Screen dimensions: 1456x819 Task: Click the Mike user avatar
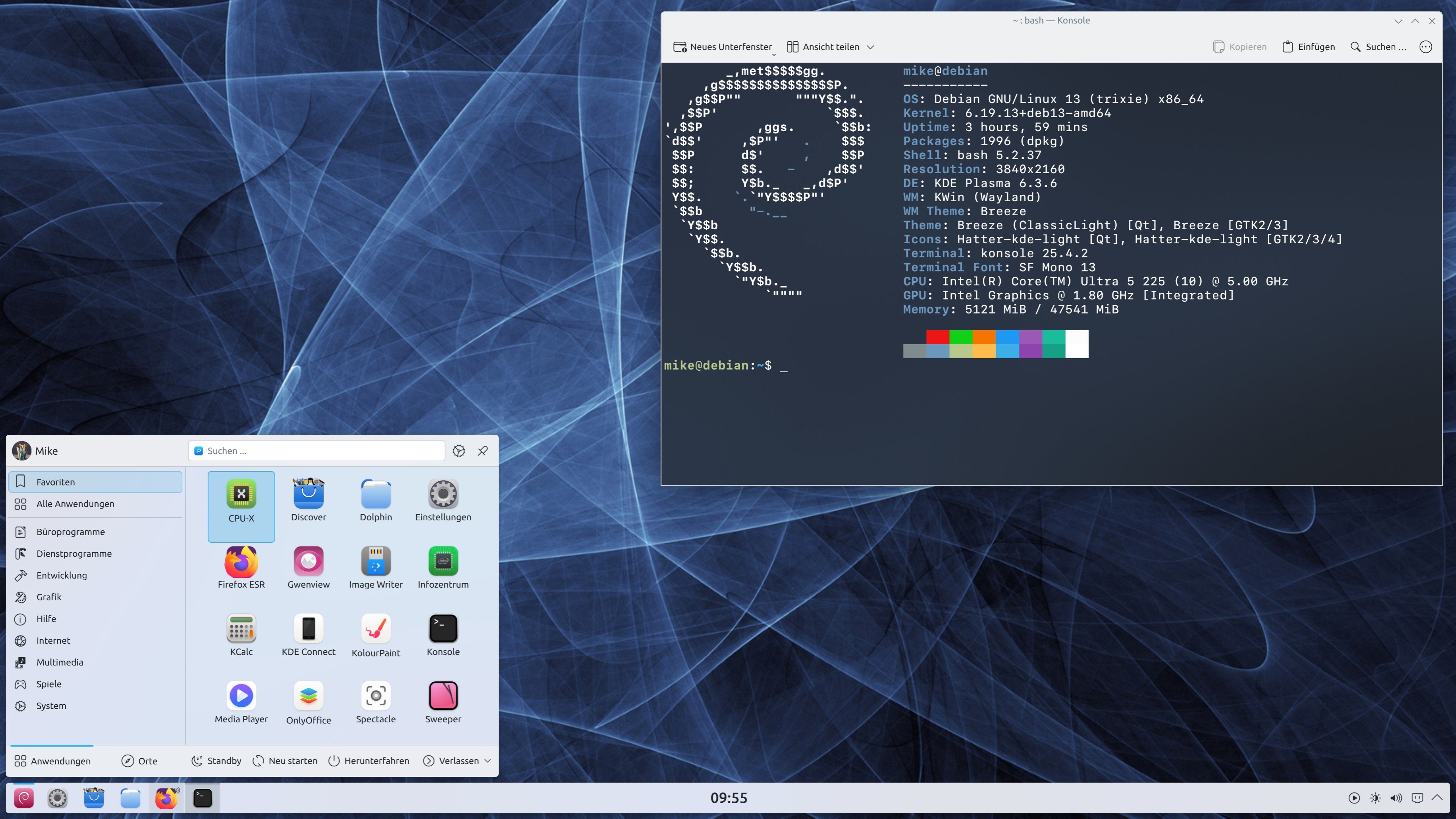tap(22, 451)
